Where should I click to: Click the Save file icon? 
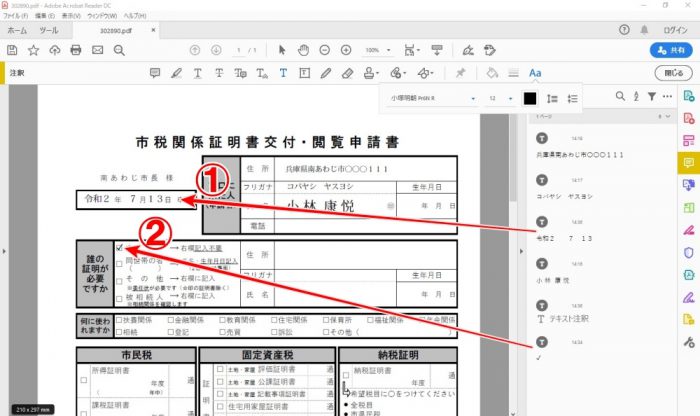point(12,50)
